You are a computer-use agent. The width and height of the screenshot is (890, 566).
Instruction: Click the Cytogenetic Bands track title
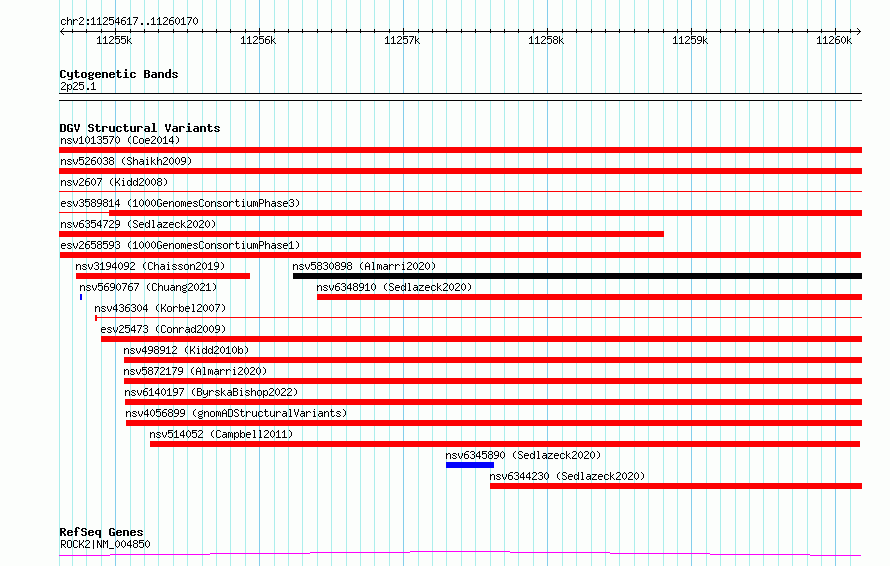[119, 74]
